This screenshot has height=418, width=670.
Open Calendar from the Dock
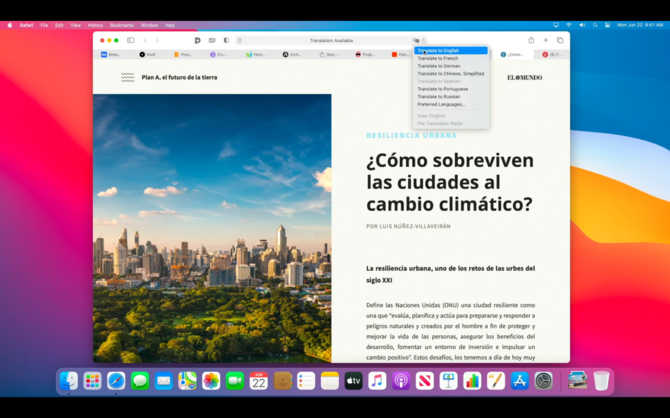pyautogui.click(x=259, y=381)
